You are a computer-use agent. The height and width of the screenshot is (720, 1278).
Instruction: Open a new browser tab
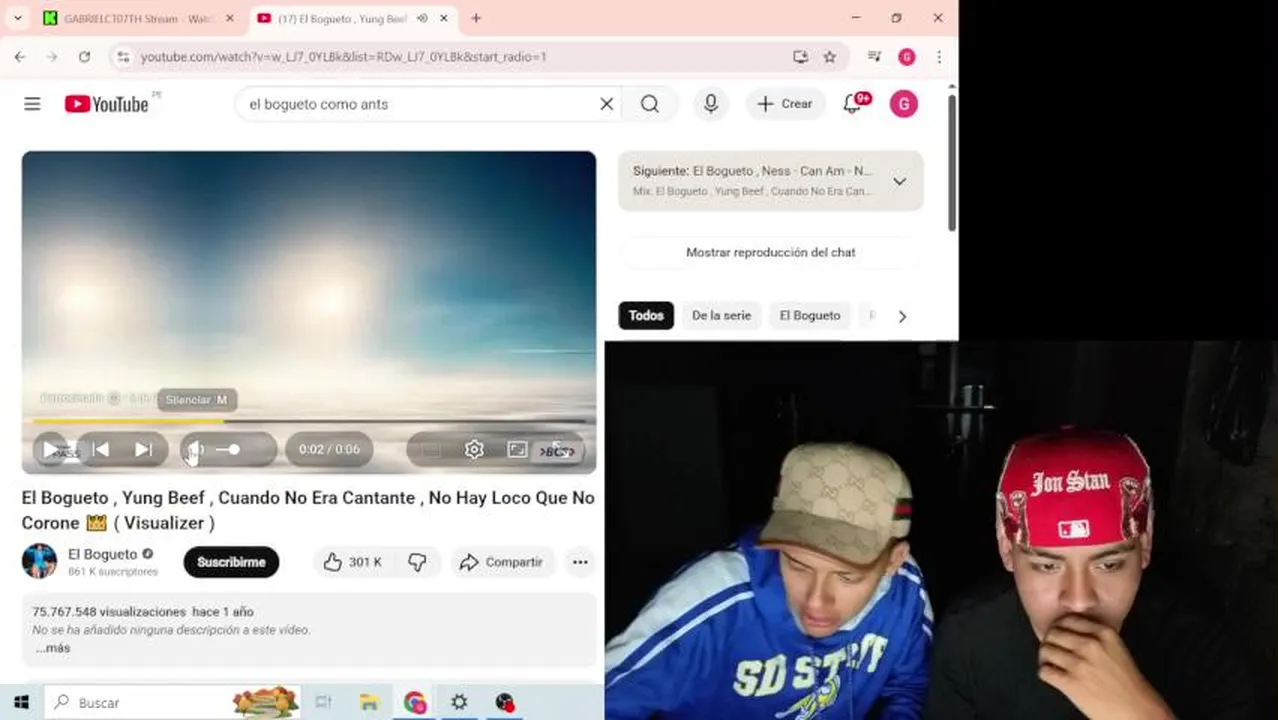point(476,18)
